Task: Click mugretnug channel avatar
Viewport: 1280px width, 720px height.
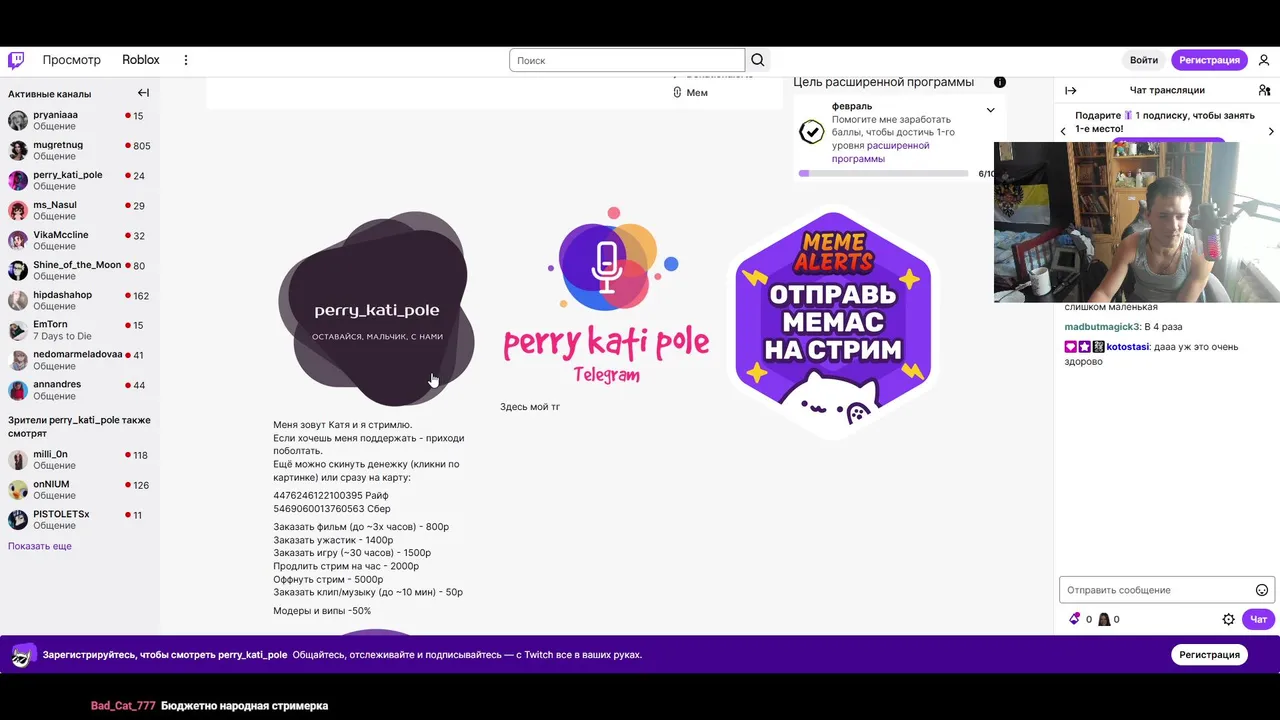Action: (18, 151)
